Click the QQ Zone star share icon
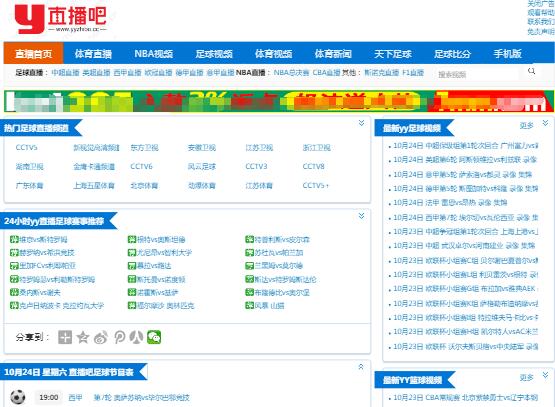 [83, 337]
